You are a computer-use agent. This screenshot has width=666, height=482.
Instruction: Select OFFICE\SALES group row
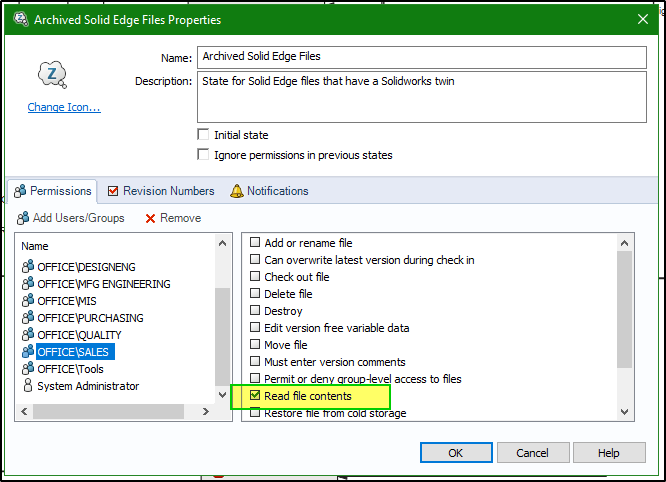(75, 352)
